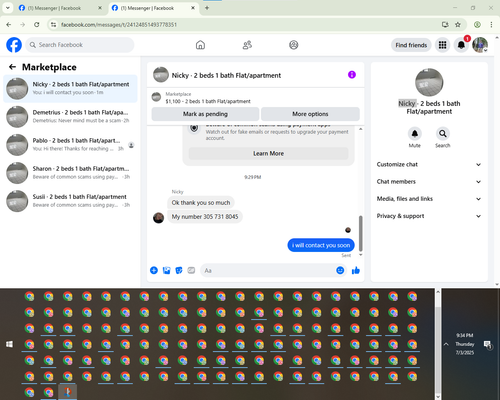Click the listing photo in right panel
This screenshot has height=400, width=500.
point(429,82)
